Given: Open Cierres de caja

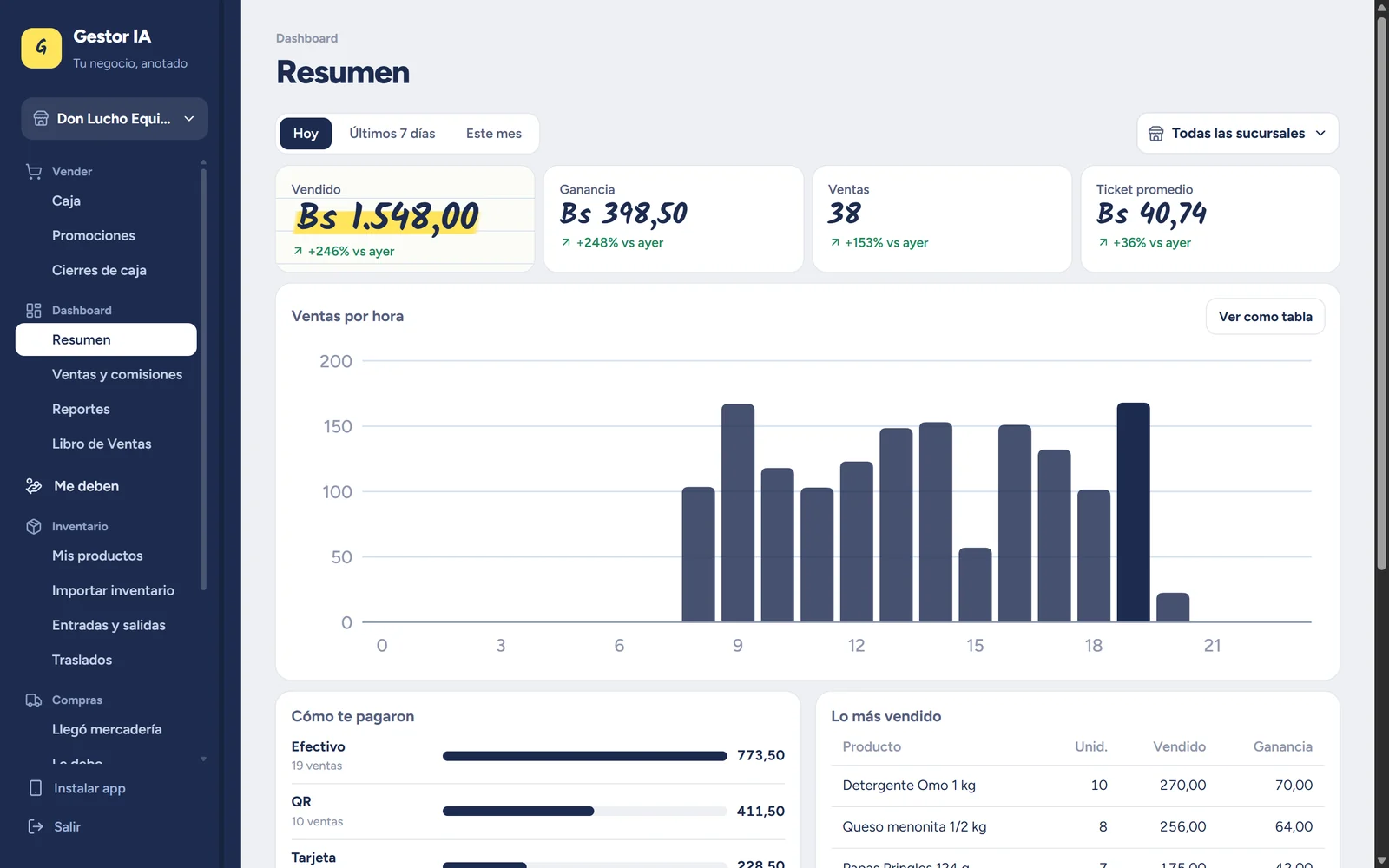Looking at the screenshot, I should pyautogui.click(x=106, y=270).
